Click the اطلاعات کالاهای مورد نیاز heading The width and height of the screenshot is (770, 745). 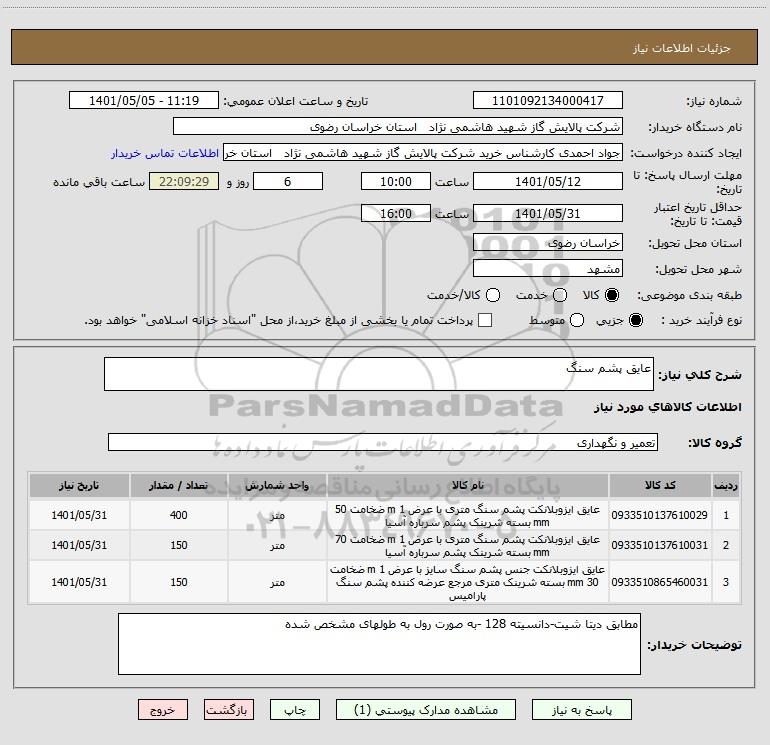[x=667, y=407]
